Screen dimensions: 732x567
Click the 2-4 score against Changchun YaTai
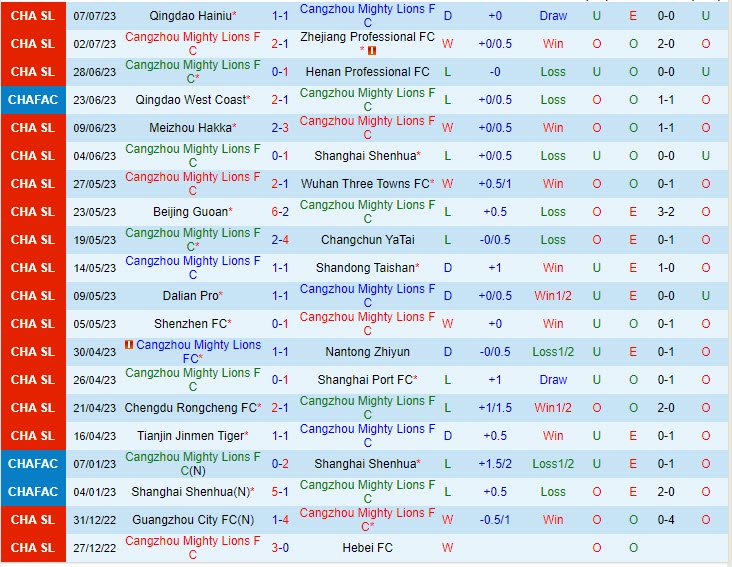(x=280, y=240)
